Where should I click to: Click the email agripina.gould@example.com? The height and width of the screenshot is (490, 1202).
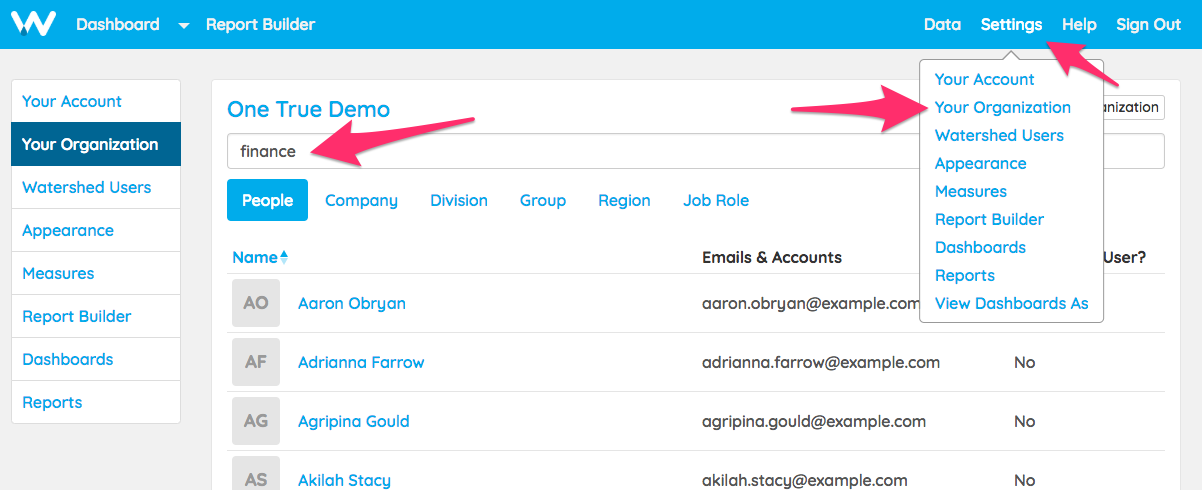point(814,421)
